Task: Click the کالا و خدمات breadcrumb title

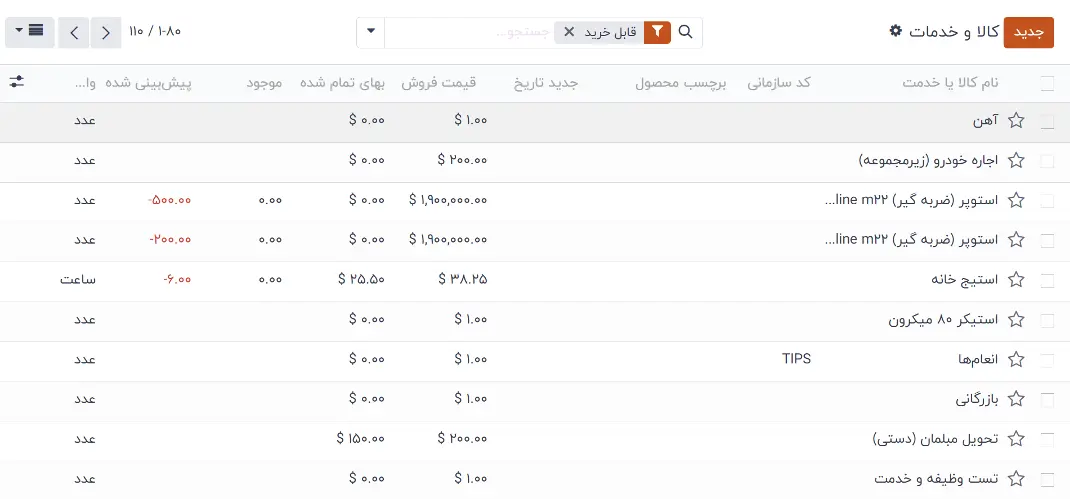Action: click(954, 31)
